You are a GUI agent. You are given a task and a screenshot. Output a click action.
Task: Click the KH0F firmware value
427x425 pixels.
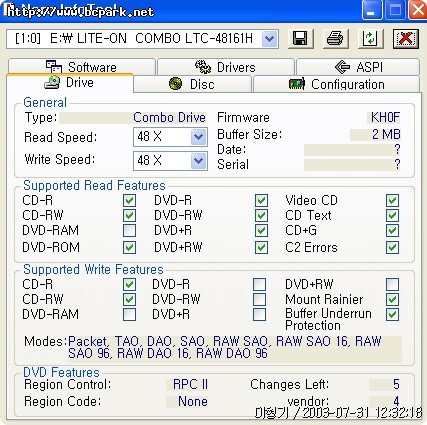click(x=385, y=117)
